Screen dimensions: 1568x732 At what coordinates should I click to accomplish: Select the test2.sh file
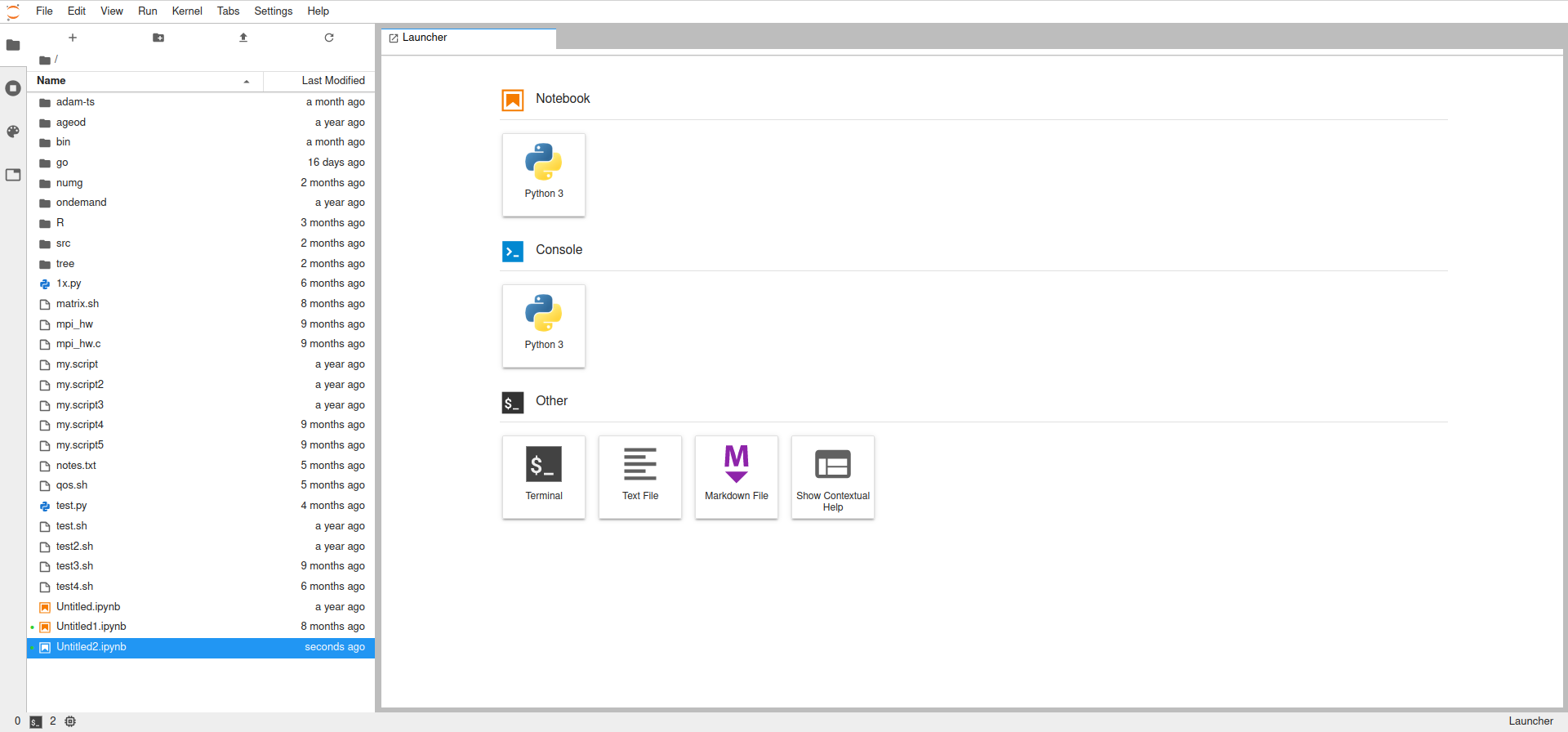[201, 547]
